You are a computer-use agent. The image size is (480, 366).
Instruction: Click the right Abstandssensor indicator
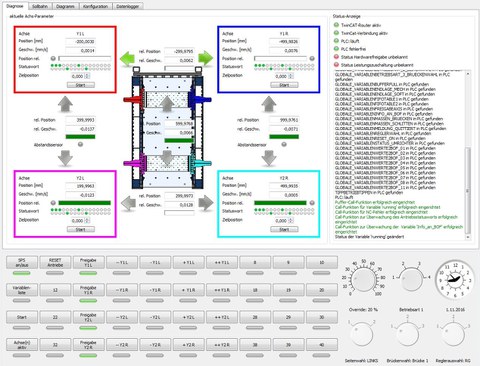coord(284,144)
